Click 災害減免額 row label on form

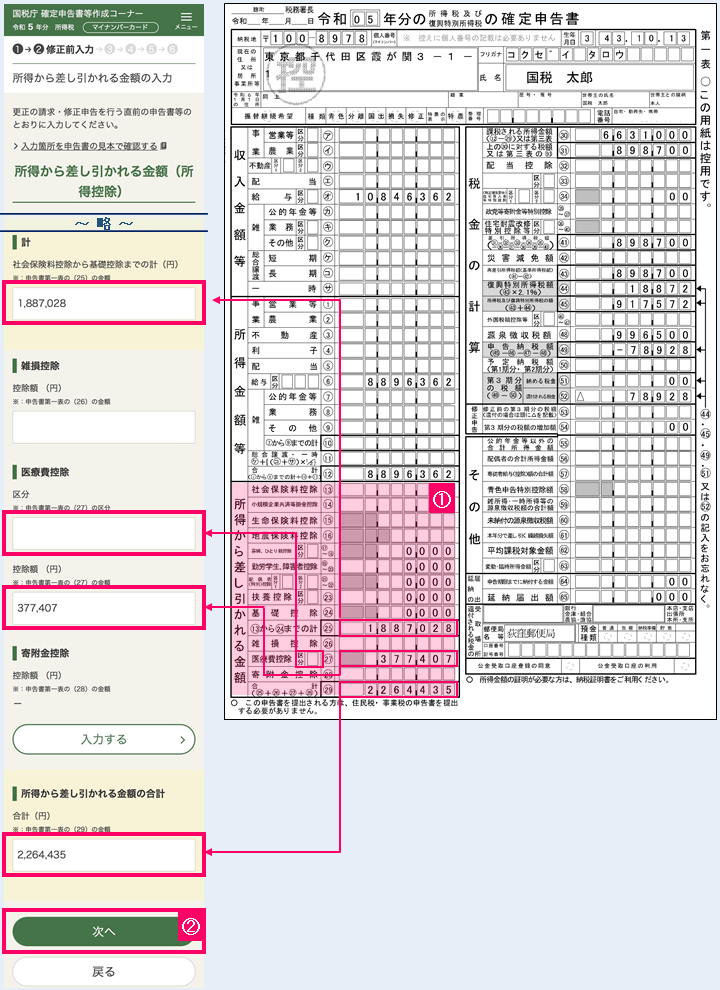519,258
